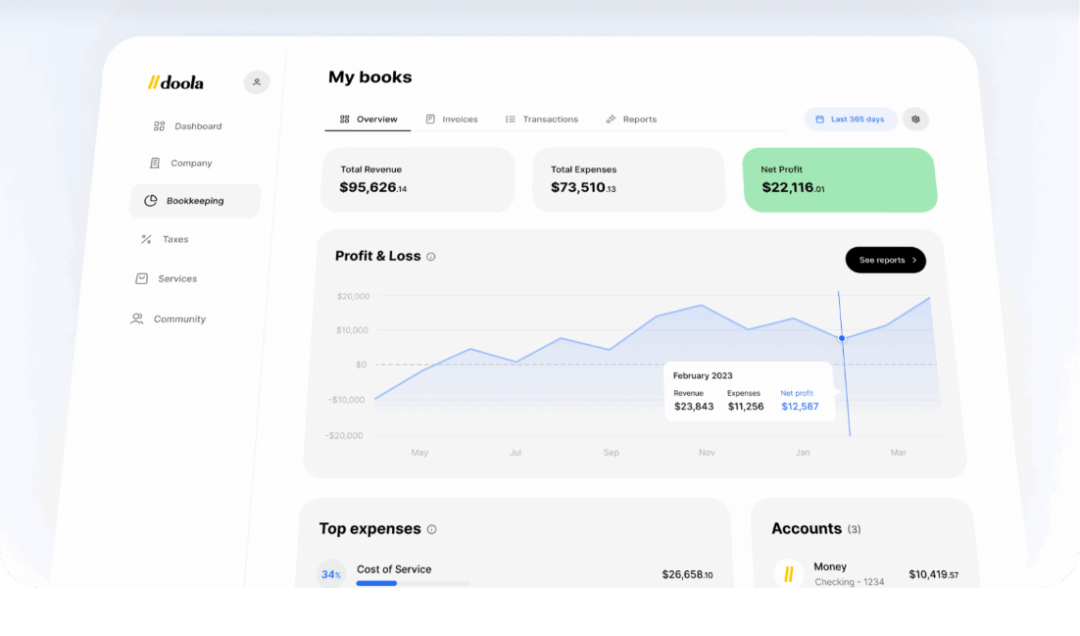The height and width of the screenshot is (636, 1080).
Task: Open Community in the sidebar
Action: (168, 318)
